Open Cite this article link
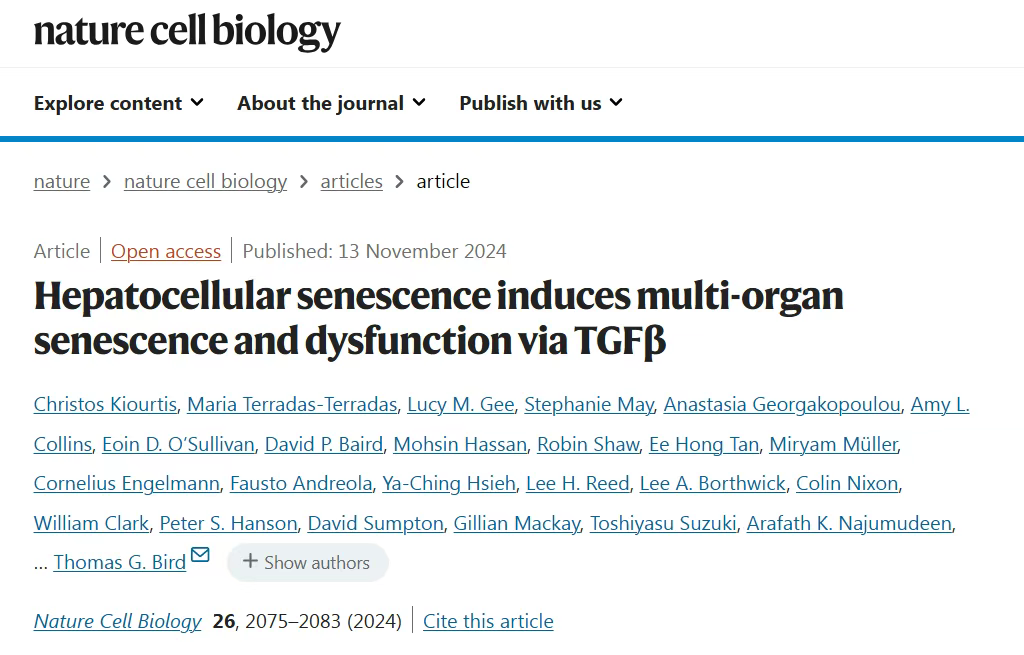1024x655 pixels. point(488,621)
